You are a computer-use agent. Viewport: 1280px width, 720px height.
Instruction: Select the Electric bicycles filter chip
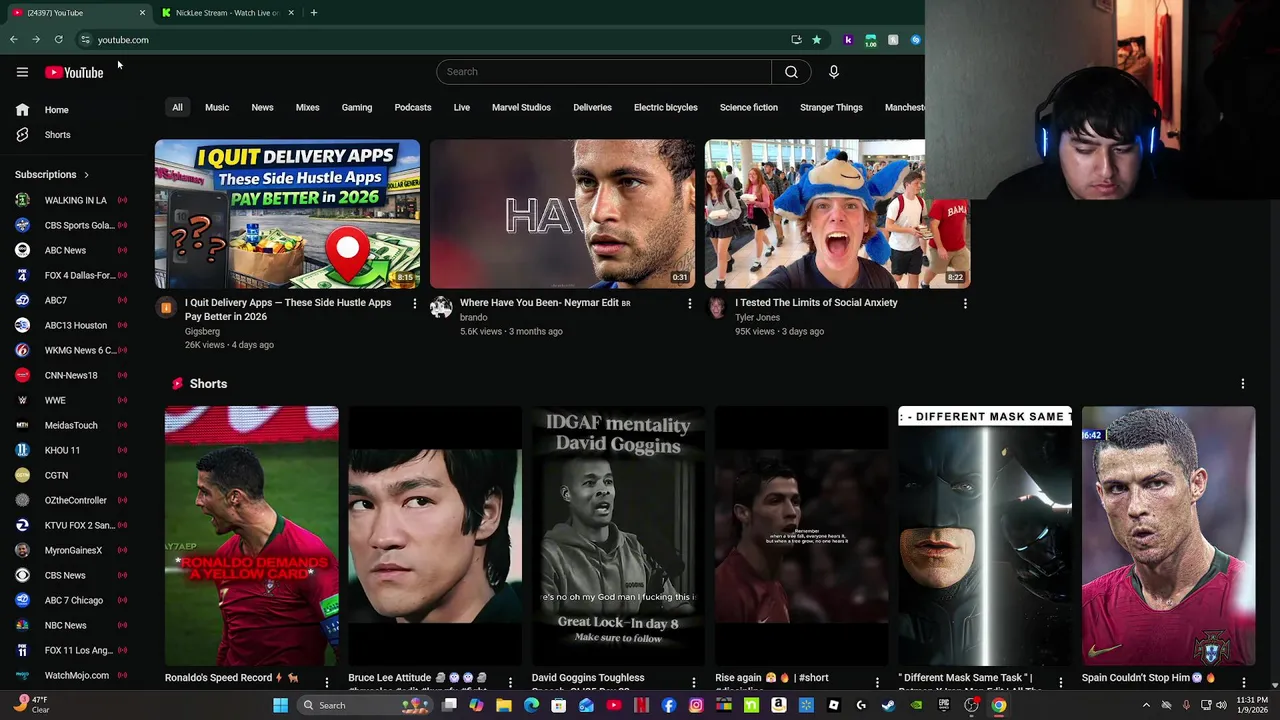click(666, 107)
